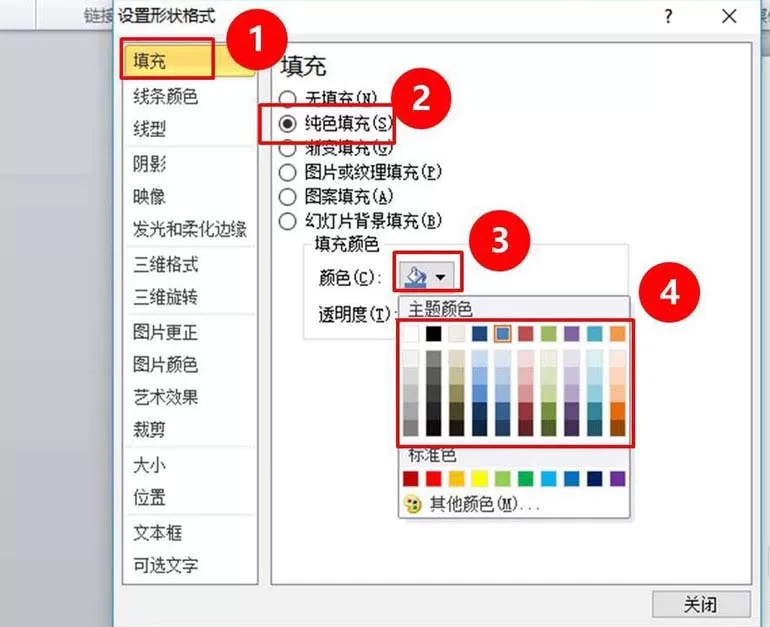Open the 裁剪 category
Screen dimensions: 770x627
coord(149,430)
